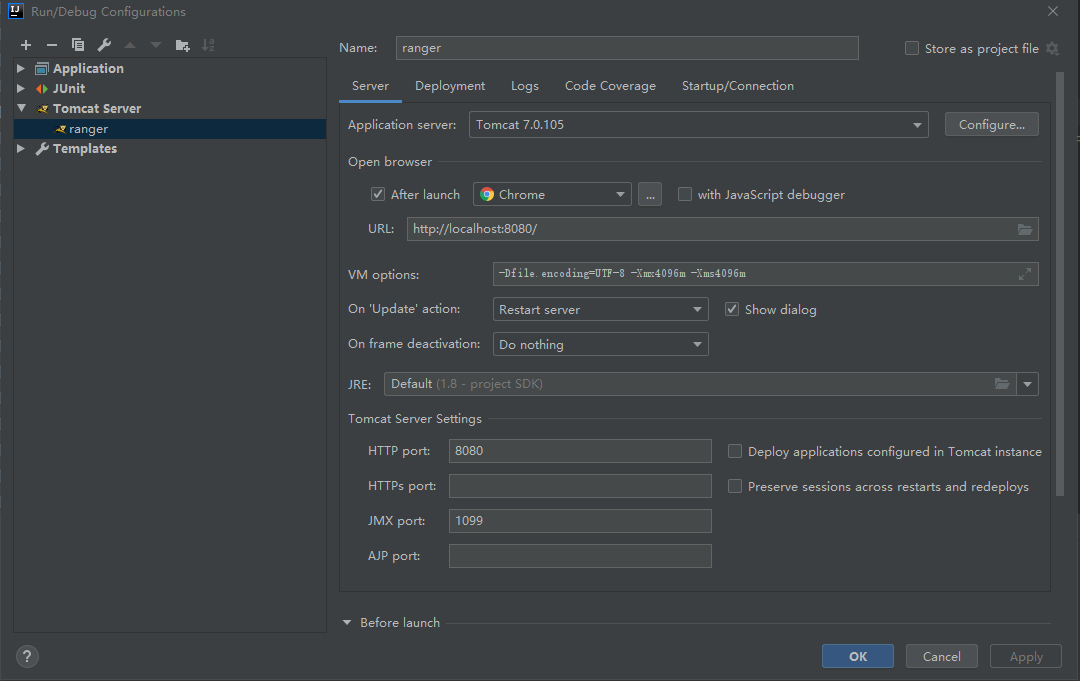Screen dimensions: 1080x681
Task: Click the OK button
Action: point(858,656)
